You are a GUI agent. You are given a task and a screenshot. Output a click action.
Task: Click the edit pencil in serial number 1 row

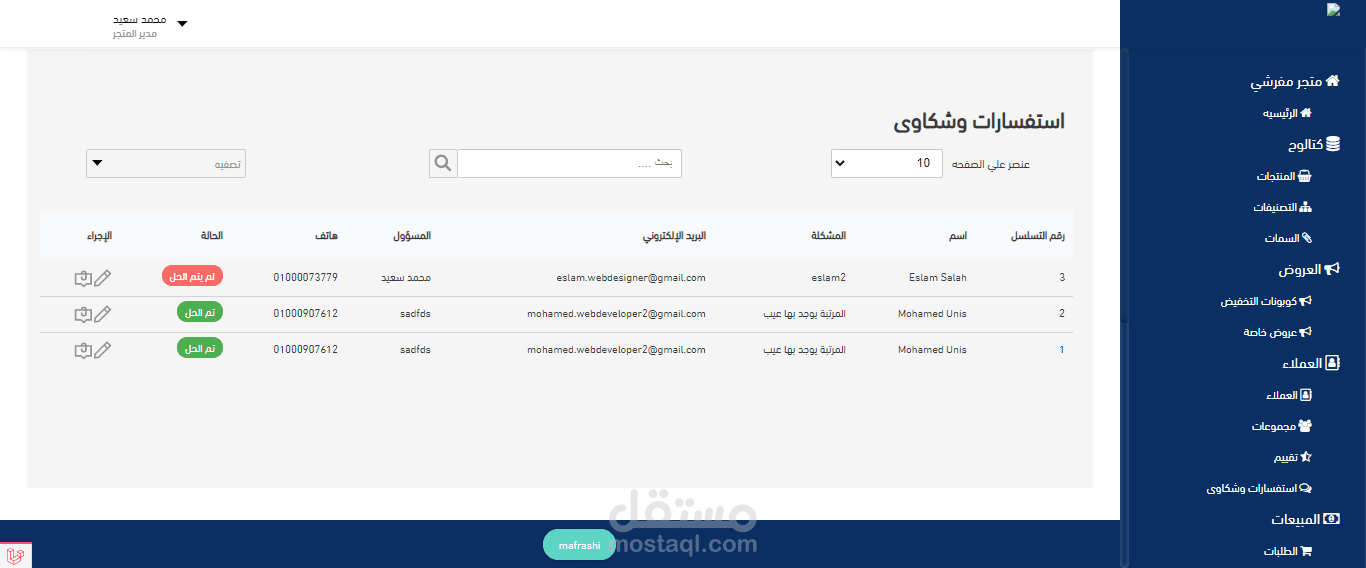click(102, 350)
